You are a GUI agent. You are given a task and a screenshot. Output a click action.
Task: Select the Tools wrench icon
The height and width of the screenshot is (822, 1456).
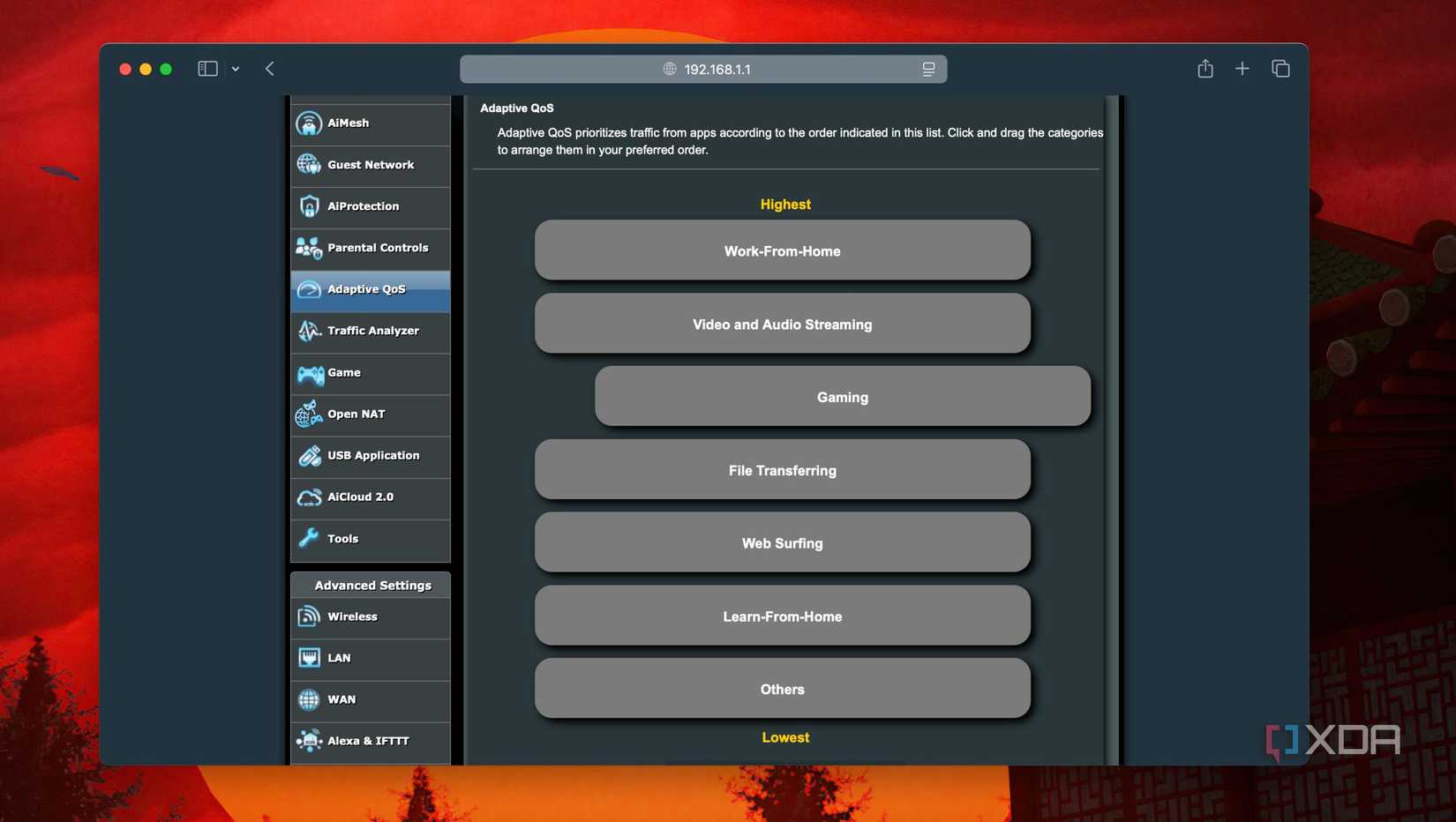[308, 538]
